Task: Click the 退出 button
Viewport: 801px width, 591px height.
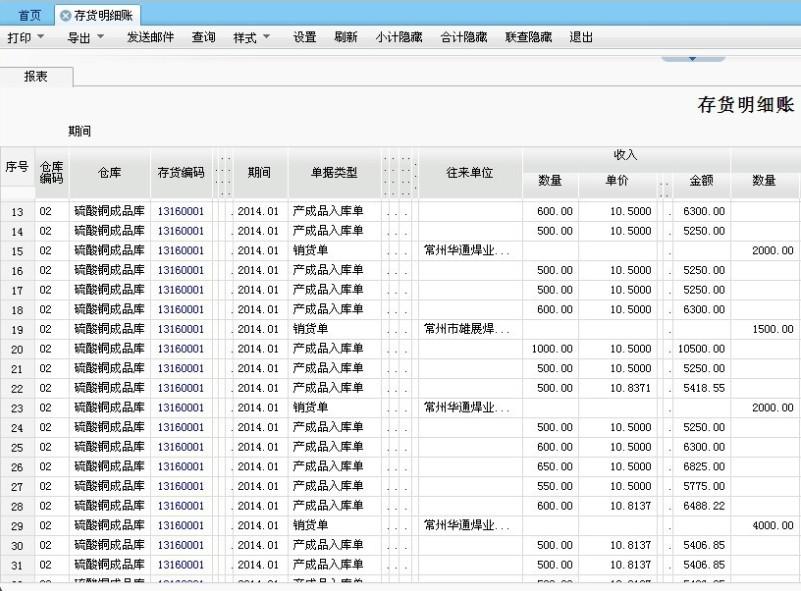Action: point(581,38)
